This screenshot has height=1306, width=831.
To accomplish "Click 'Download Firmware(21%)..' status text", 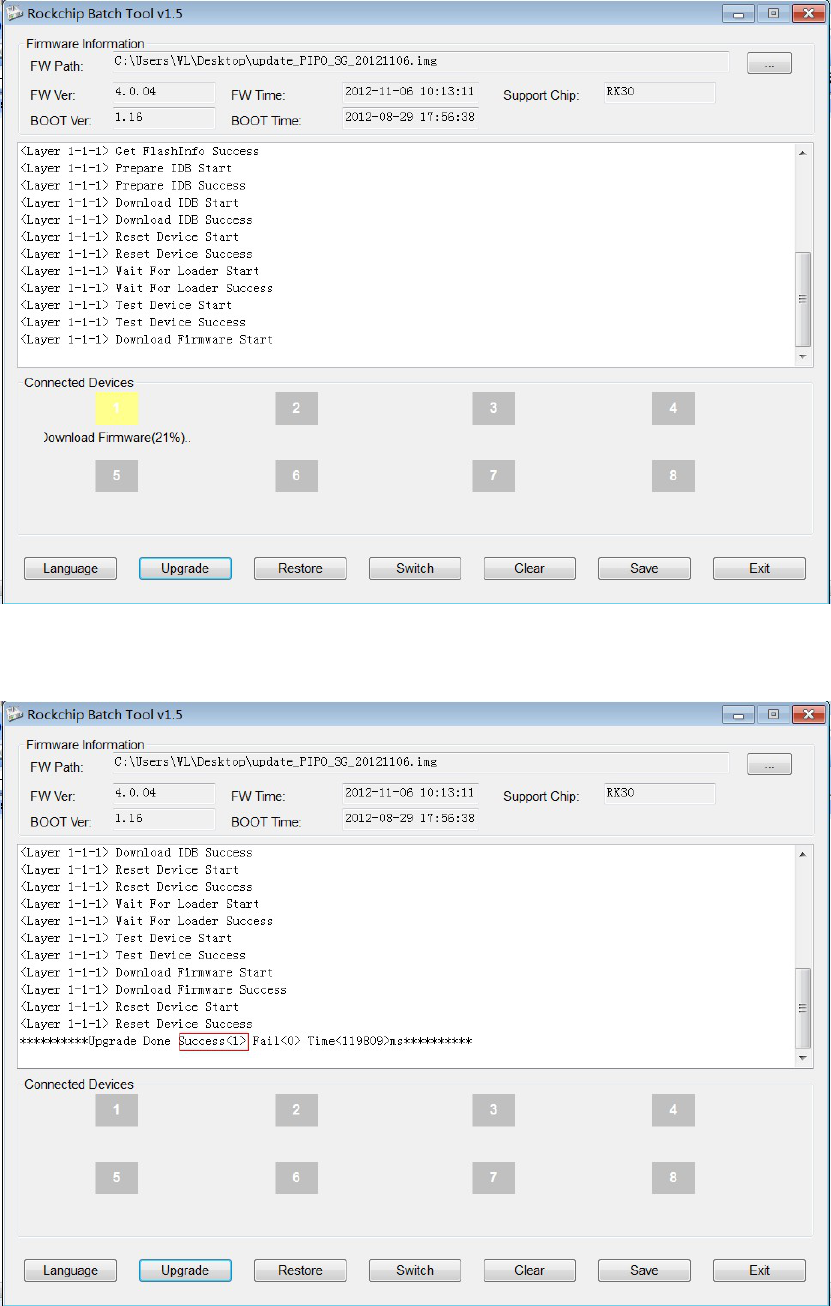I will [115, 438].
